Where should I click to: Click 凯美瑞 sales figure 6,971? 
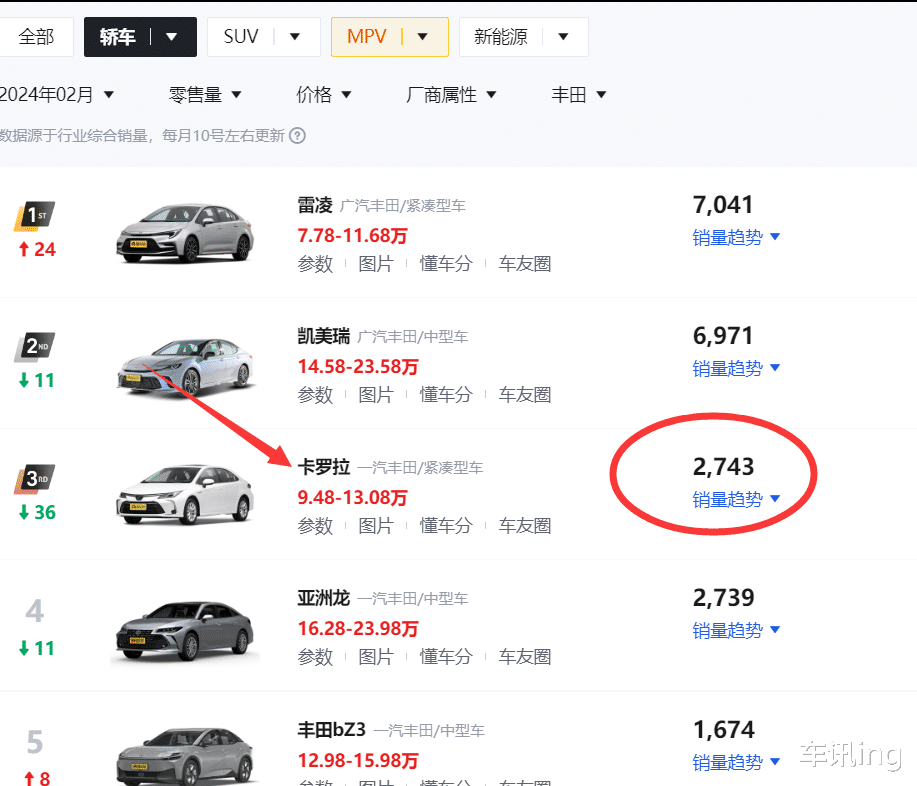723,336
